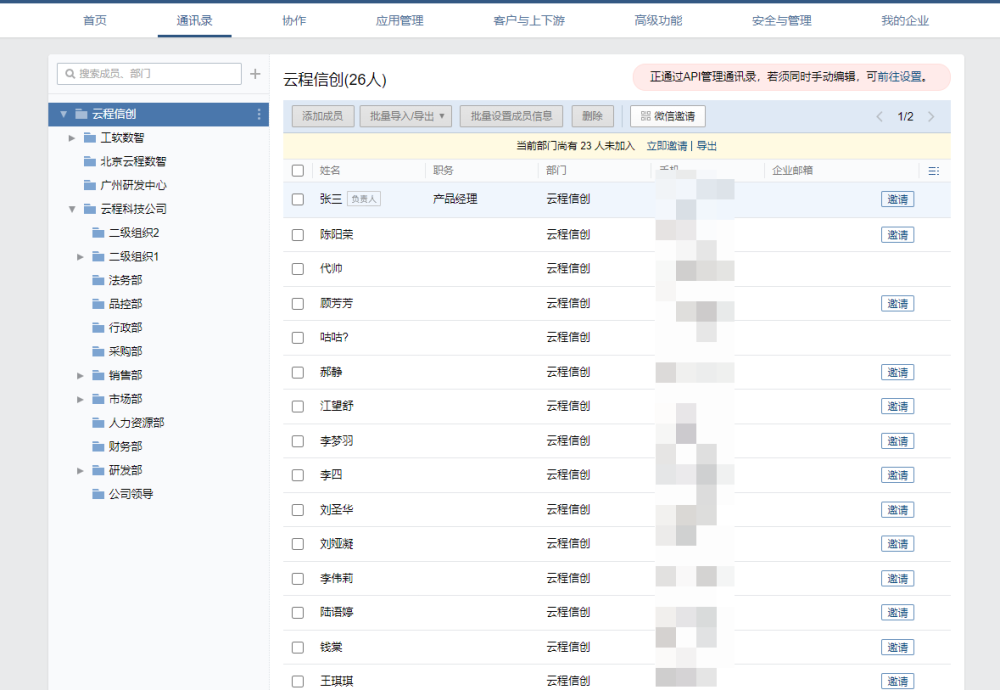1000x690 pixels.
Task: Open the 我的企业 tab
Action: (905, 20)
